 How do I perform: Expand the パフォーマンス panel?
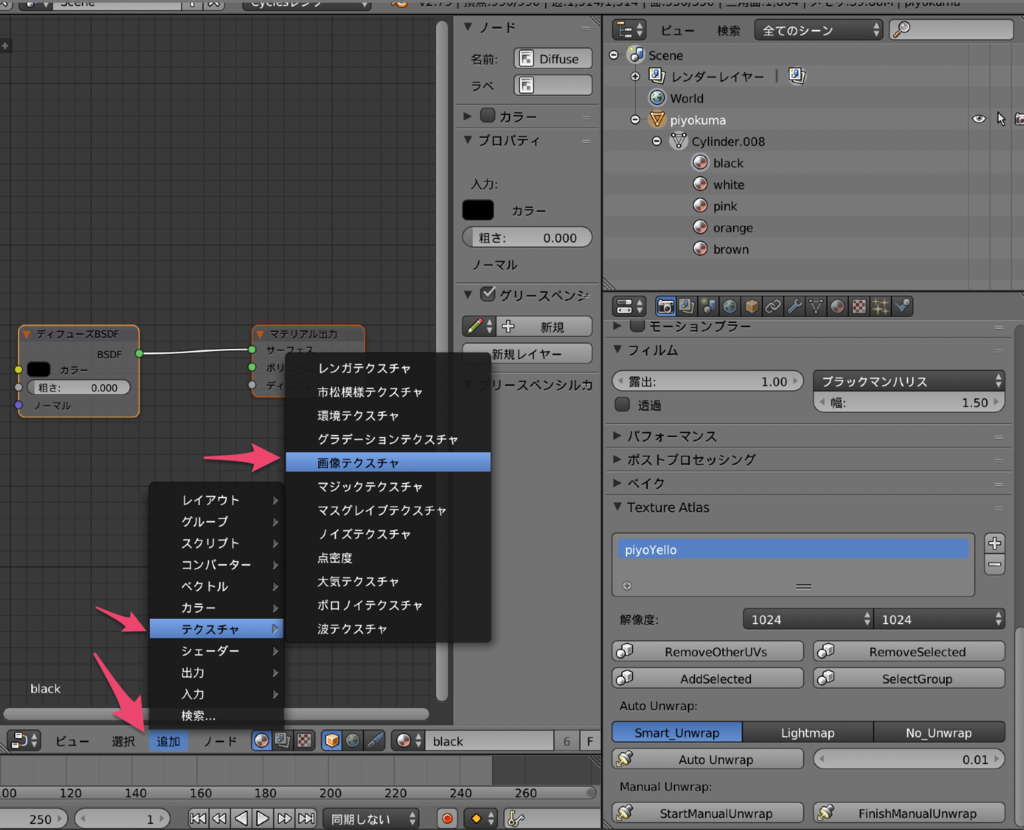[671, 436]
